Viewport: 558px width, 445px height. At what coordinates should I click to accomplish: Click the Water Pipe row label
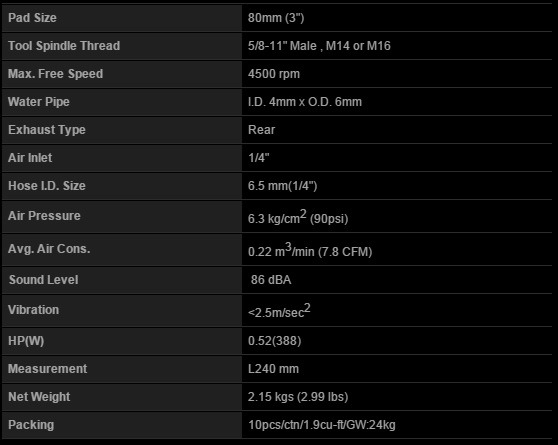39,102
